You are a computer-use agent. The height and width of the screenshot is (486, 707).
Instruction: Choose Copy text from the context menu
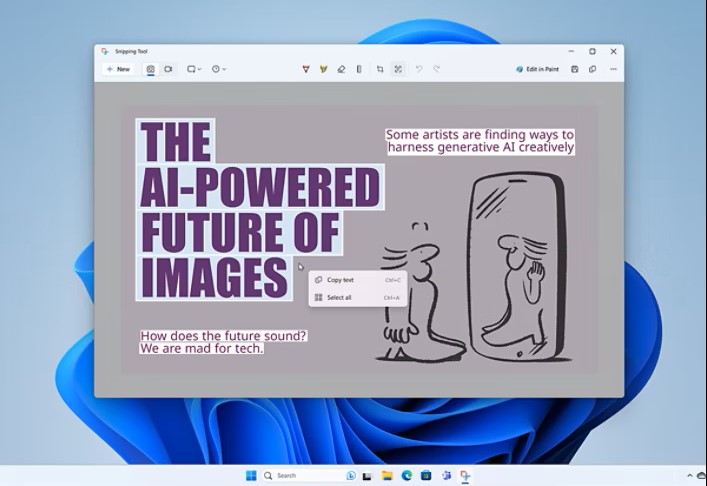point(340,280)
